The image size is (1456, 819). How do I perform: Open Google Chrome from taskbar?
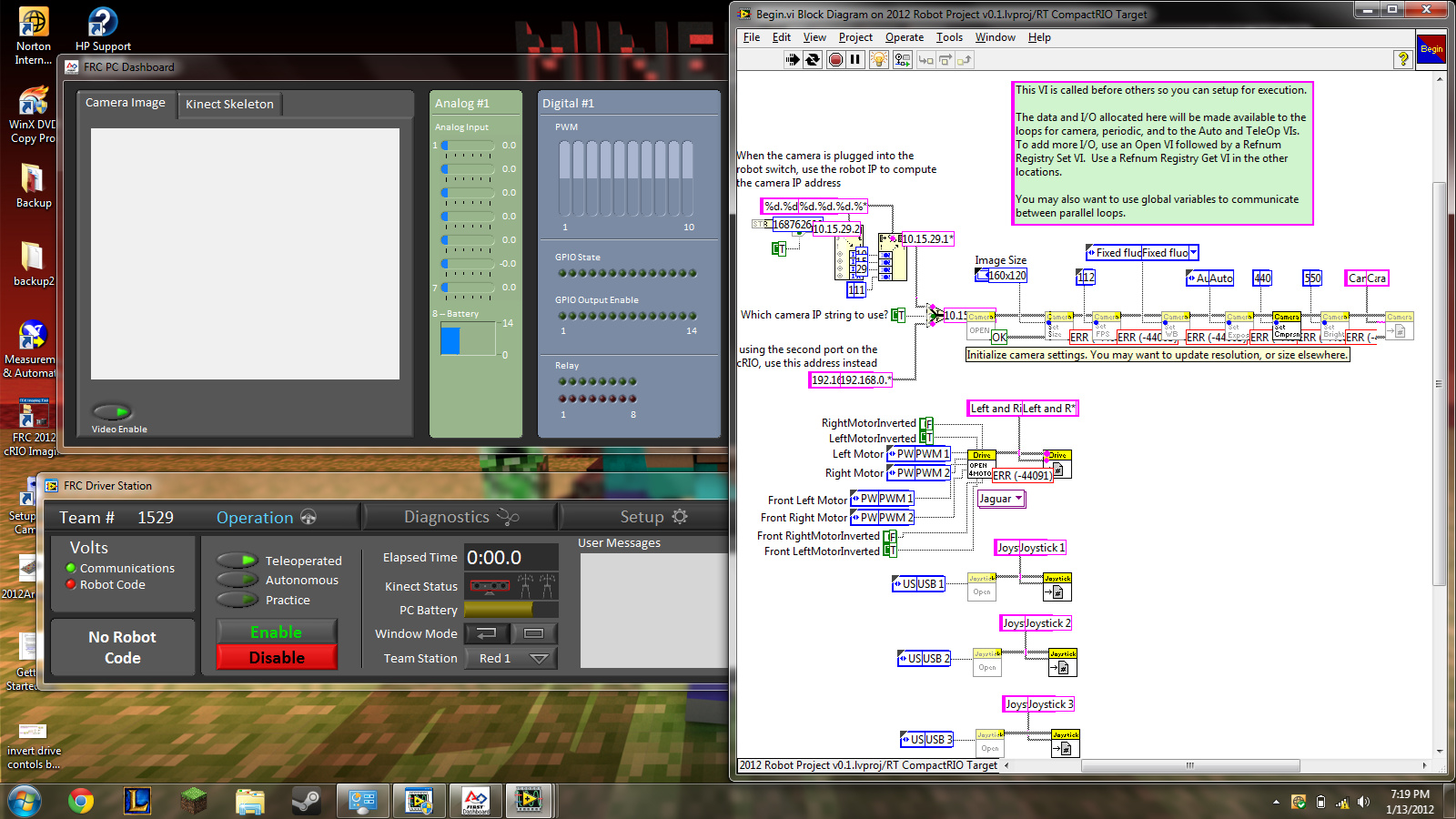pyautogui.click(x=81, y=801)
